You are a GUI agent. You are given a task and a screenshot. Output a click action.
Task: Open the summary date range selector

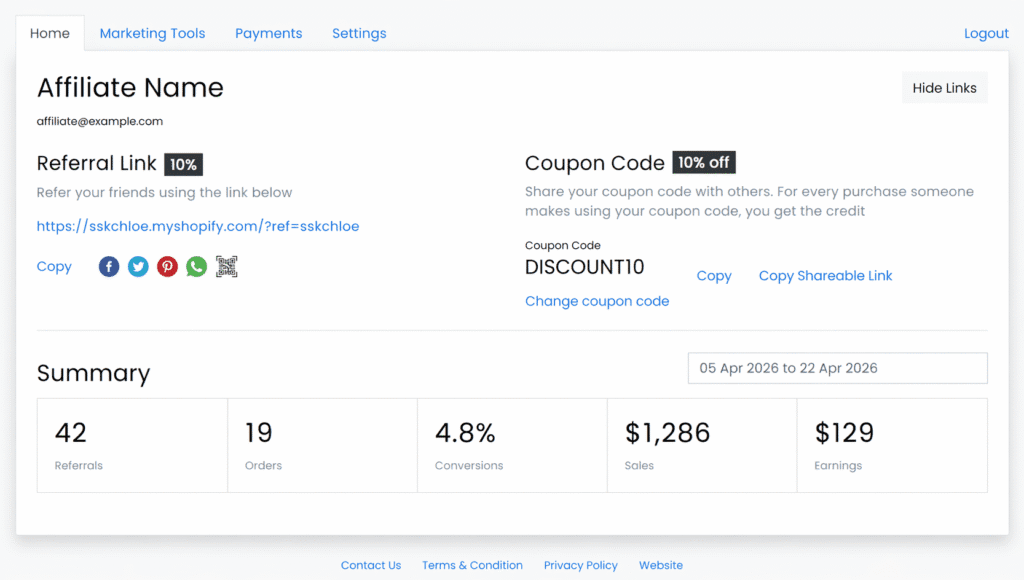(837, 368)
